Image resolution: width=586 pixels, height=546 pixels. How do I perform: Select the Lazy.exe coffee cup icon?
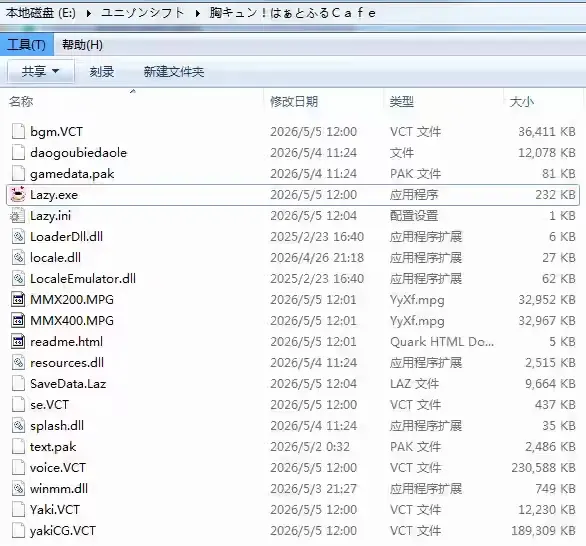coord(18,194)
